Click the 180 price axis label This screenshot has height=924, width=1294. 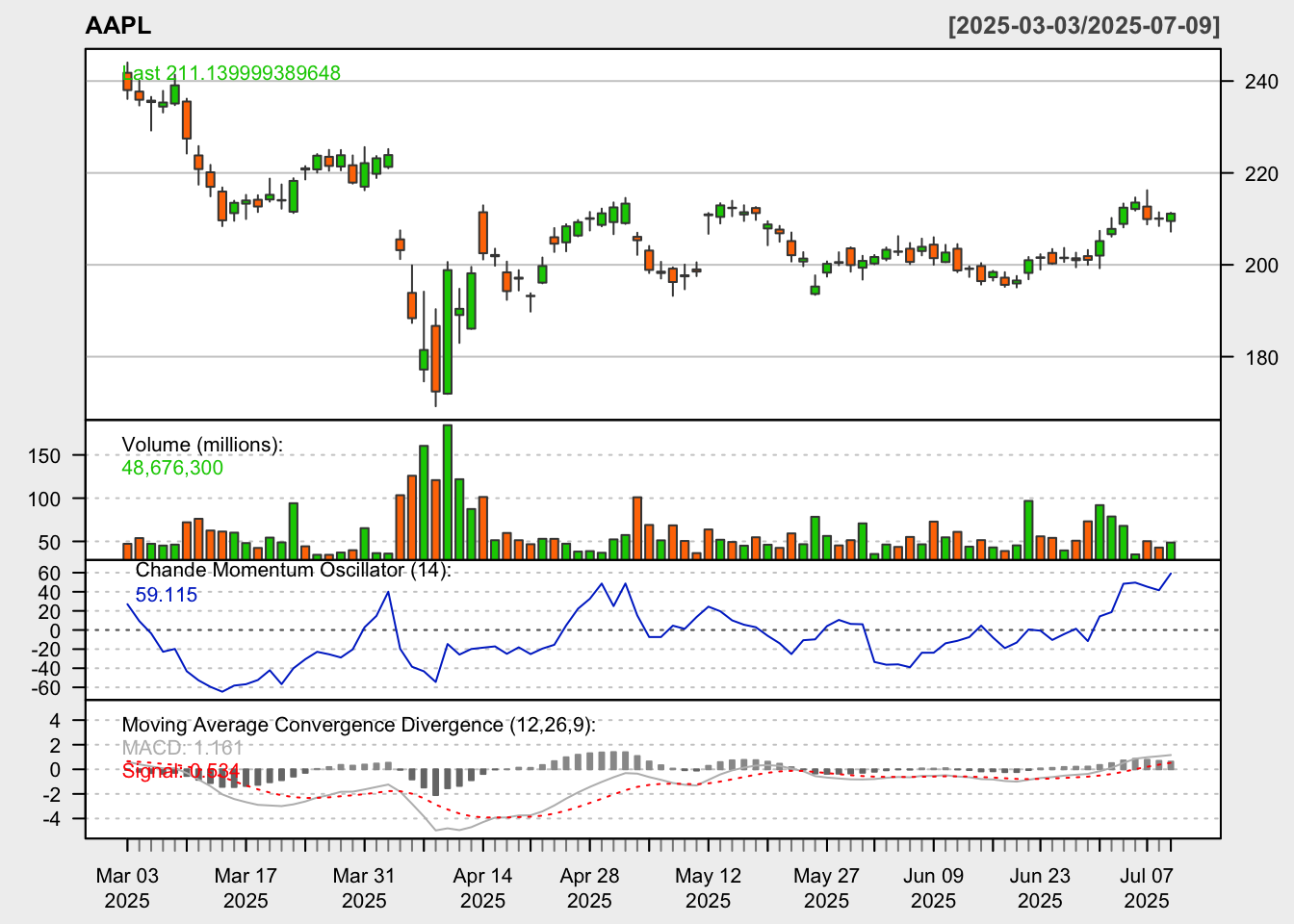[1261, 358]
